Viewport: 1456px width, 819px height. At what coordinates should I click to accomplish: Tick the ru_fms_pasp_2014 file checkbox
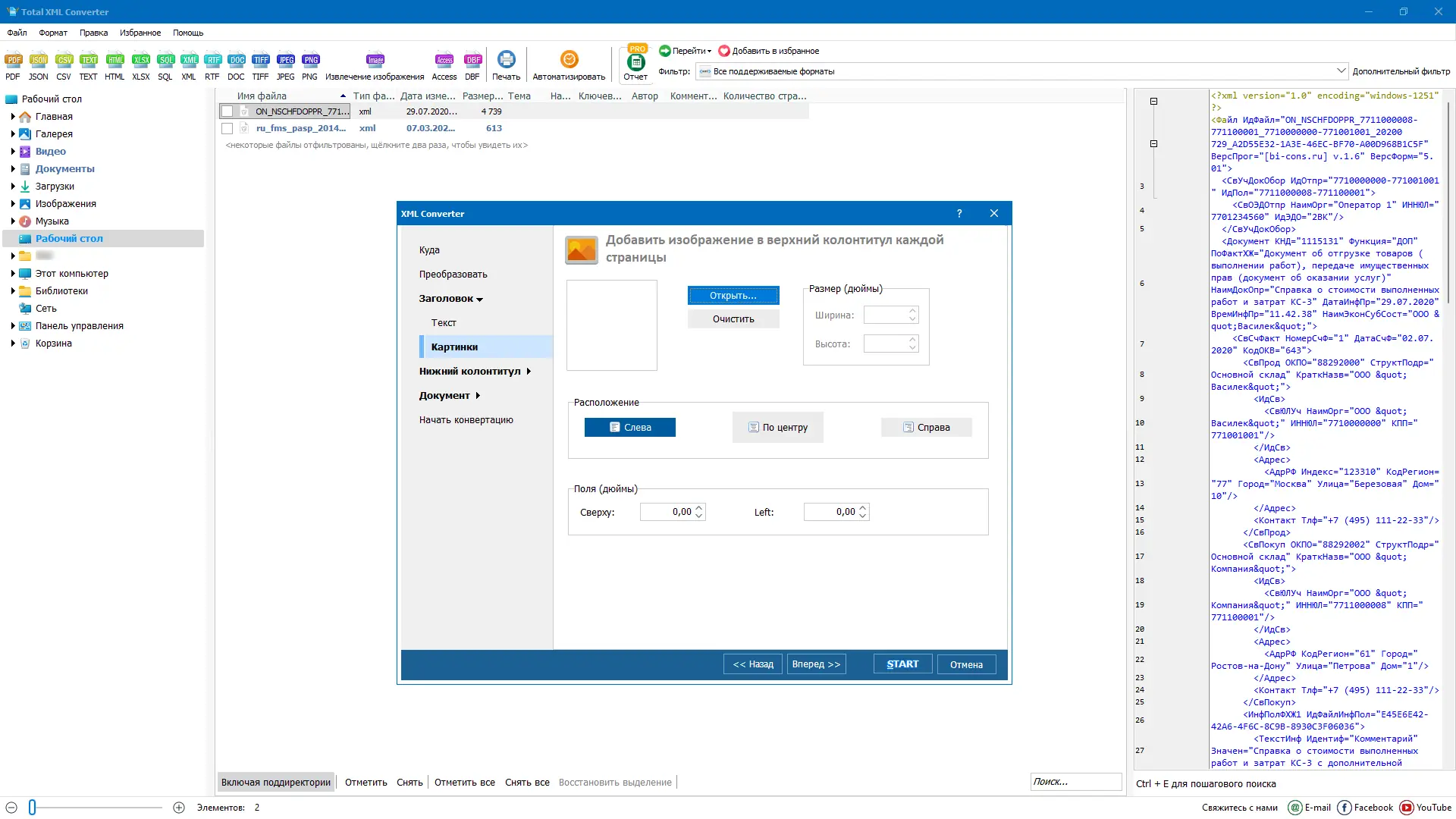tap(227, 128)
